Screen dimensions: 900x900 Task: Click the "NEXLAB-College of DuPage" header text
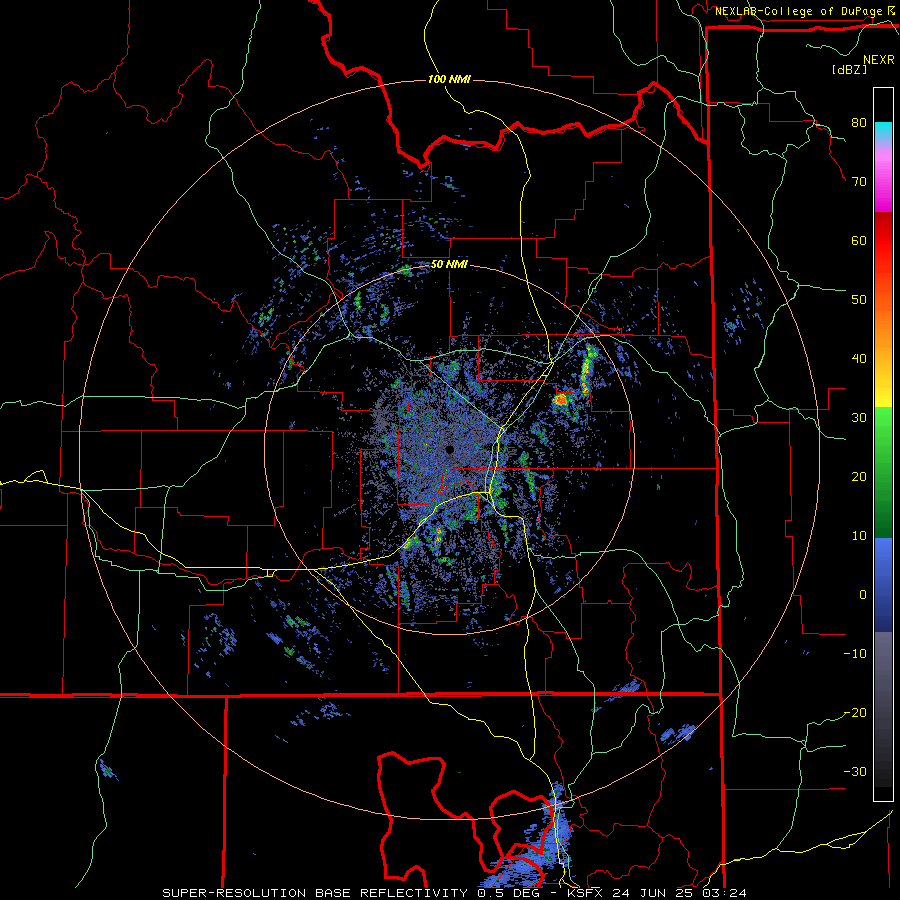pos(798,11)
